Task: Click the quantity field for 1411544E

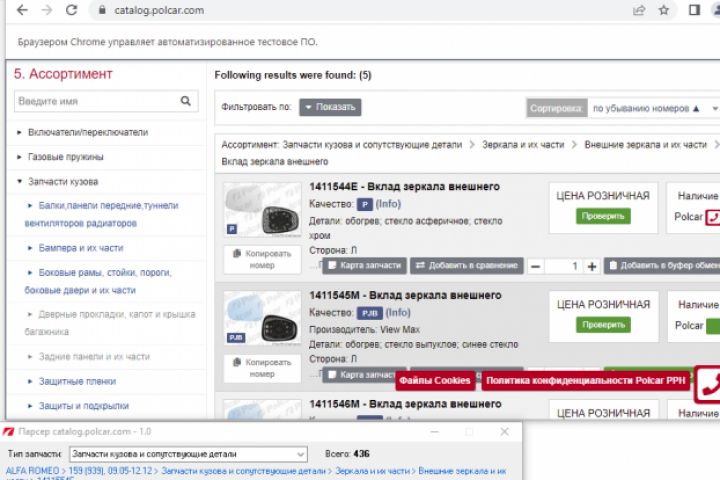Action: (x=563, y=266)
